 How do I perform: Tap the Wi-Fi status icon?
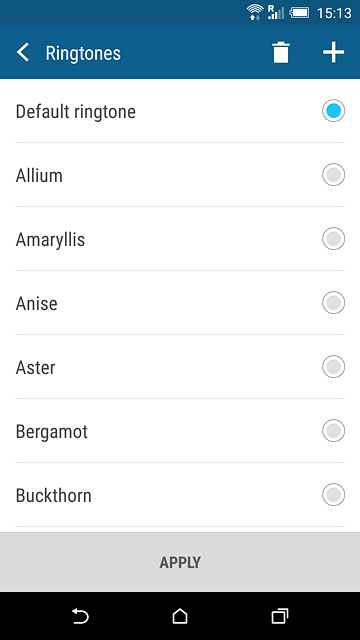(x=255, y=12)
